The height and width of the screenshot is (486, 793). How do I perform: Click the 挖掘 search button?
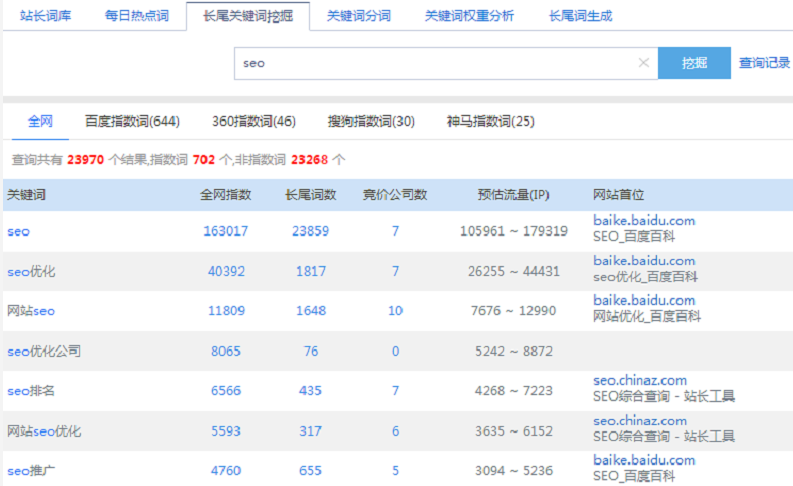click(694, 63)
